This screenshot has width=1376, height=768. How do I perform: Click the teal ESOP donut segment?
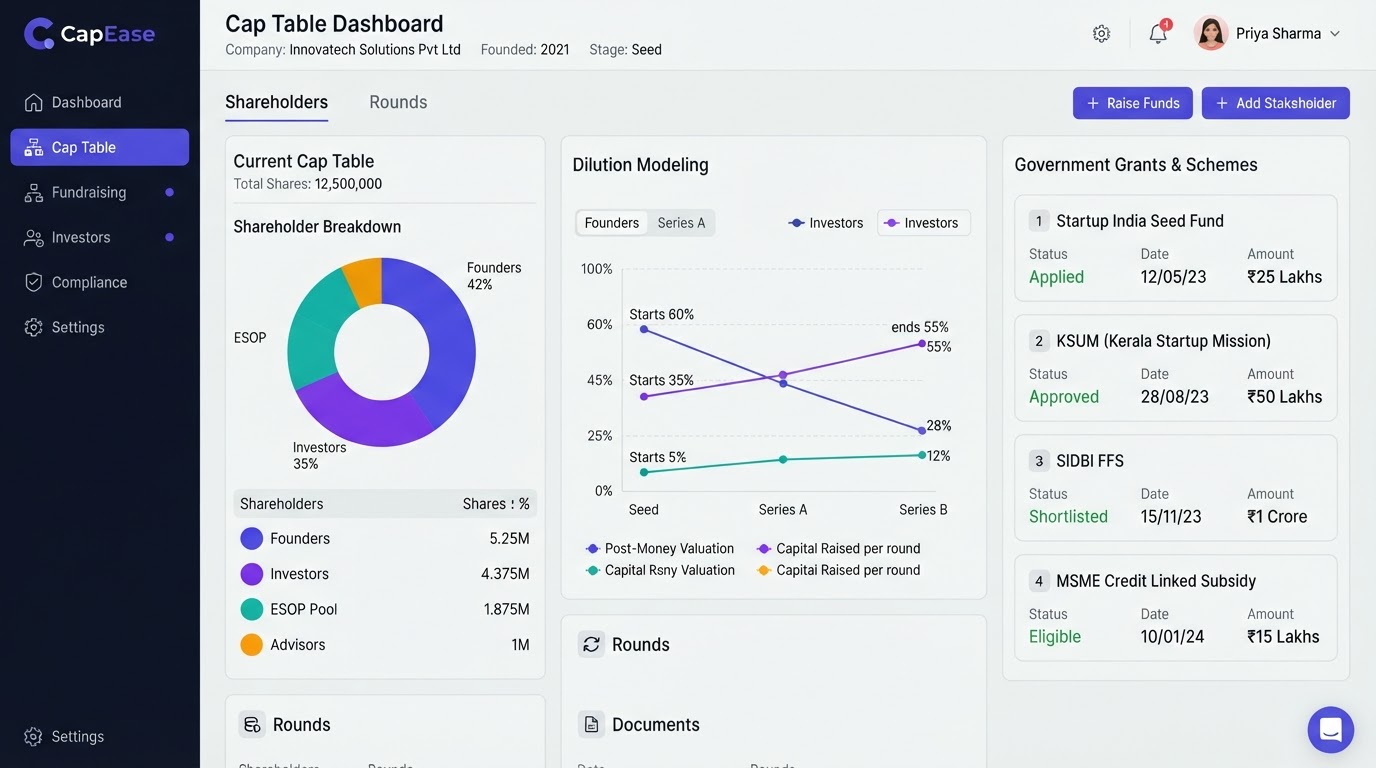(x=314, y=330)
